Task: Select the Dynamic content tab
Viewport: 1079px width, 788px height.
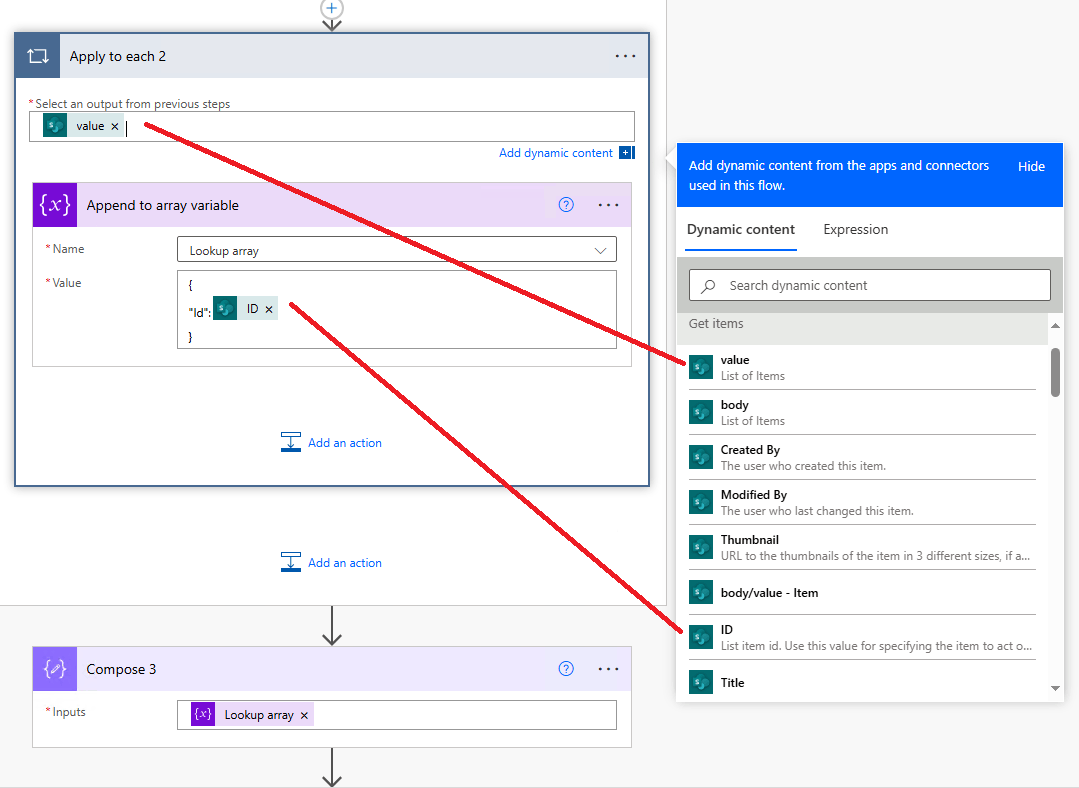Action: click(740, 229)
